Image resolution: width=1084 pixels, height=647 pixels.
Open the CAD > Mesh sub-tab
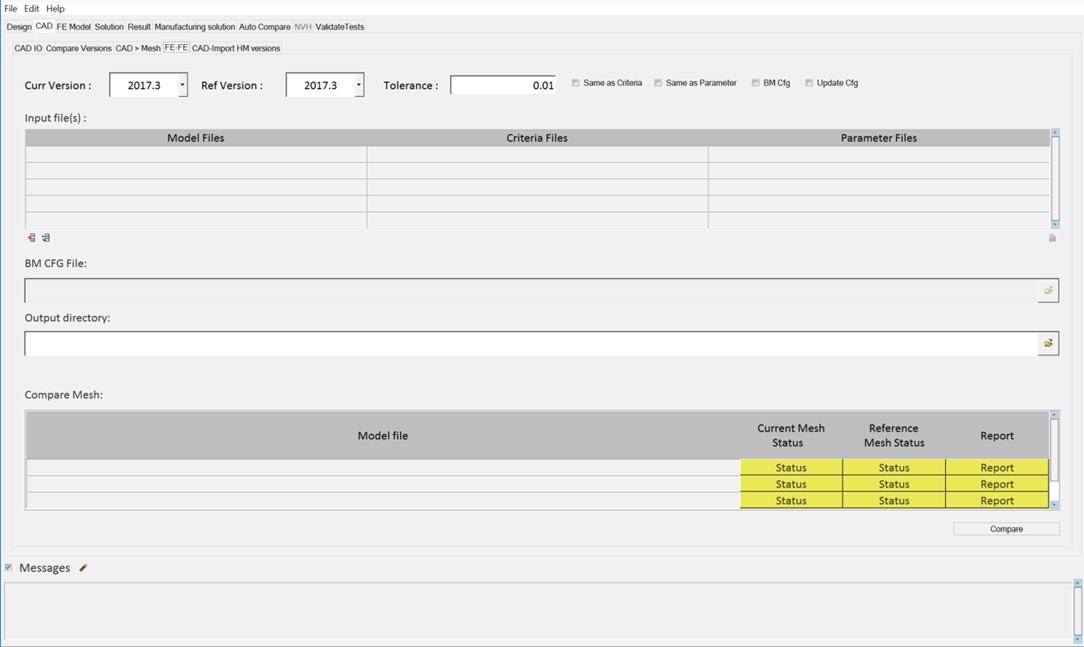[x=137, y=48]
